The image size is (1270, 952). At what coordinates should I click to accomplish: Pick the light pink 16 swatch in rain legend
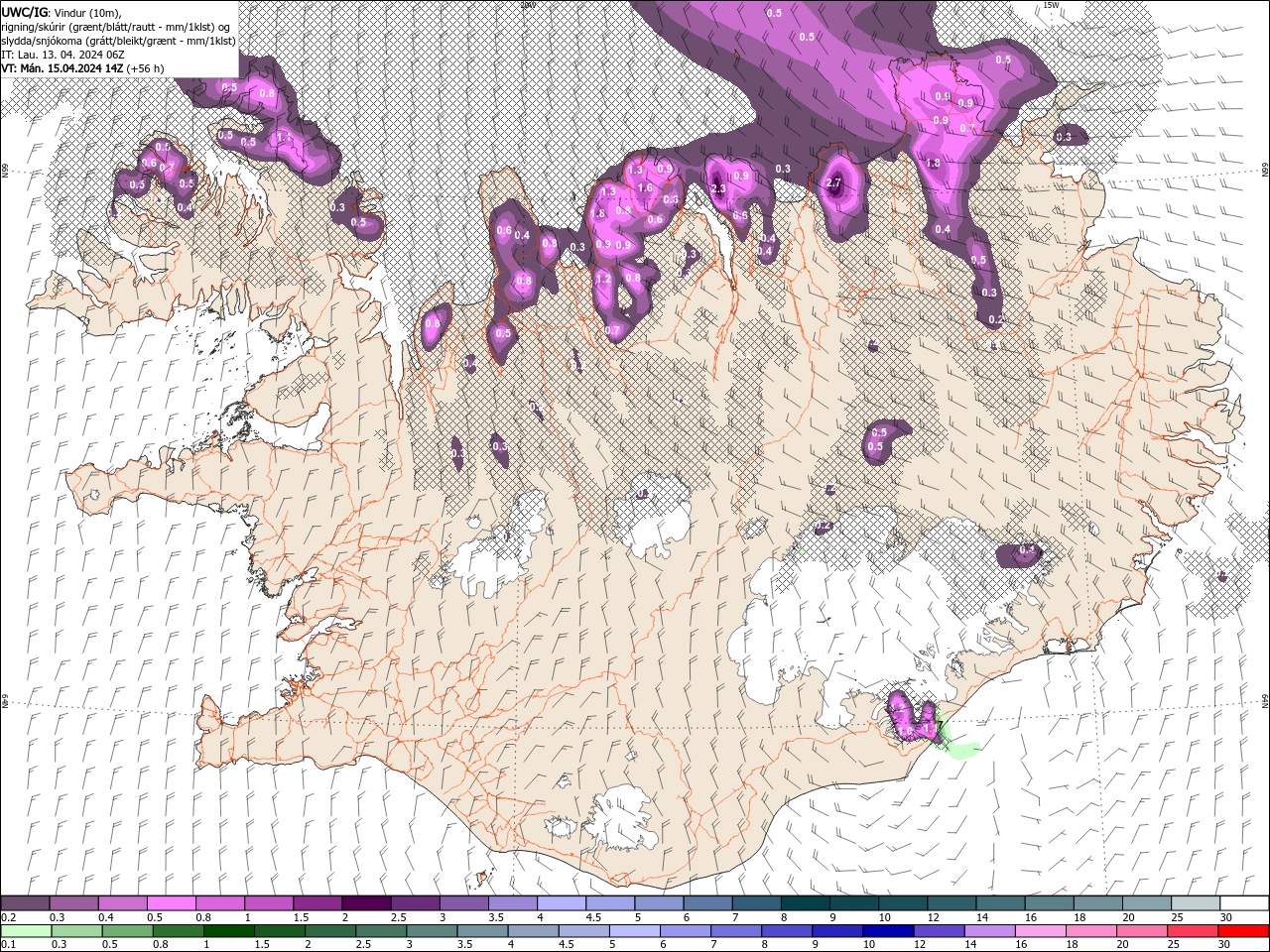(x=1040, y=931)
